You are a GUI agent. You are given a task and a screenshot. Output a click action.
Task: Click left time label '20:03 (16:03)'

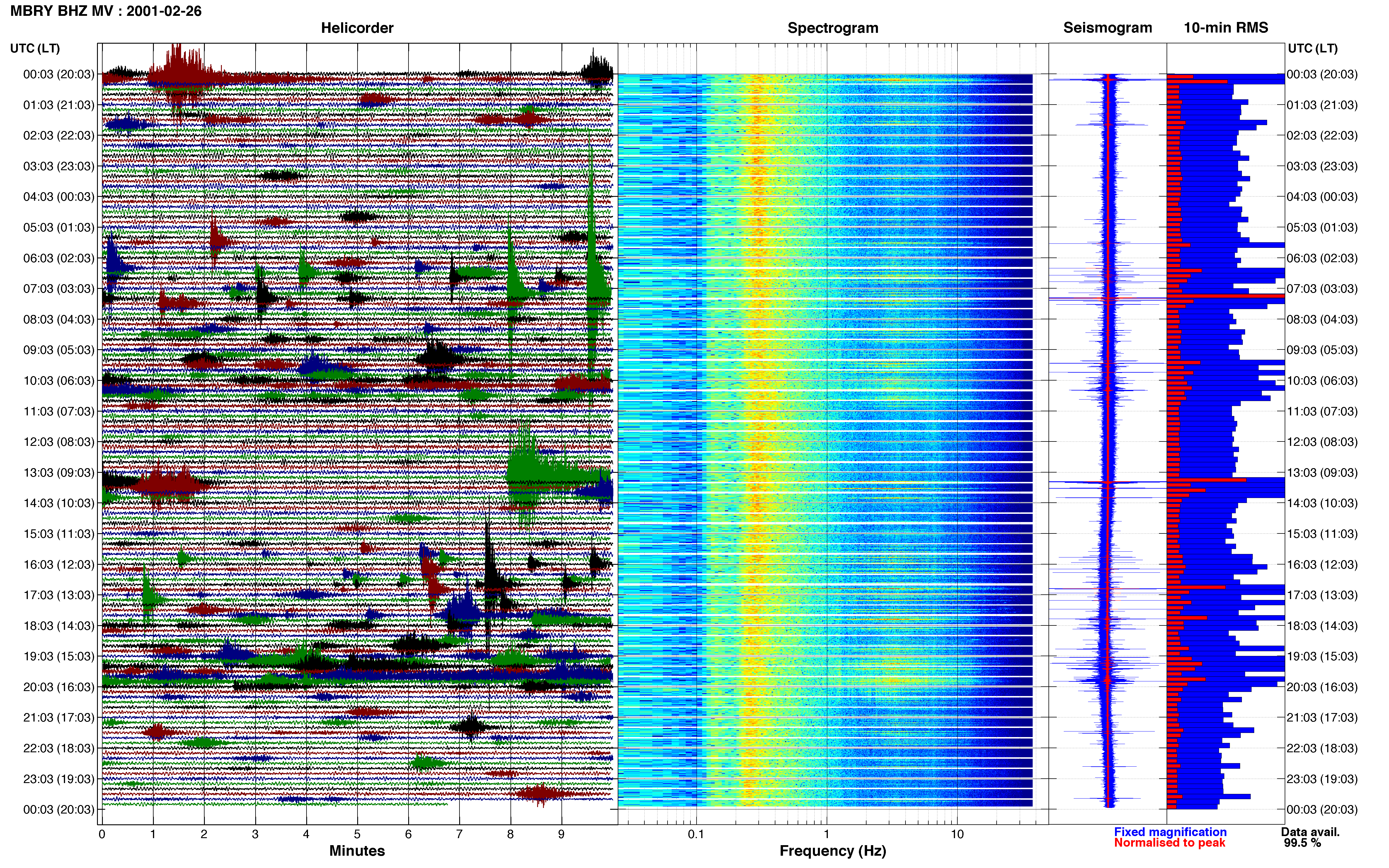(x=59, y=687)
